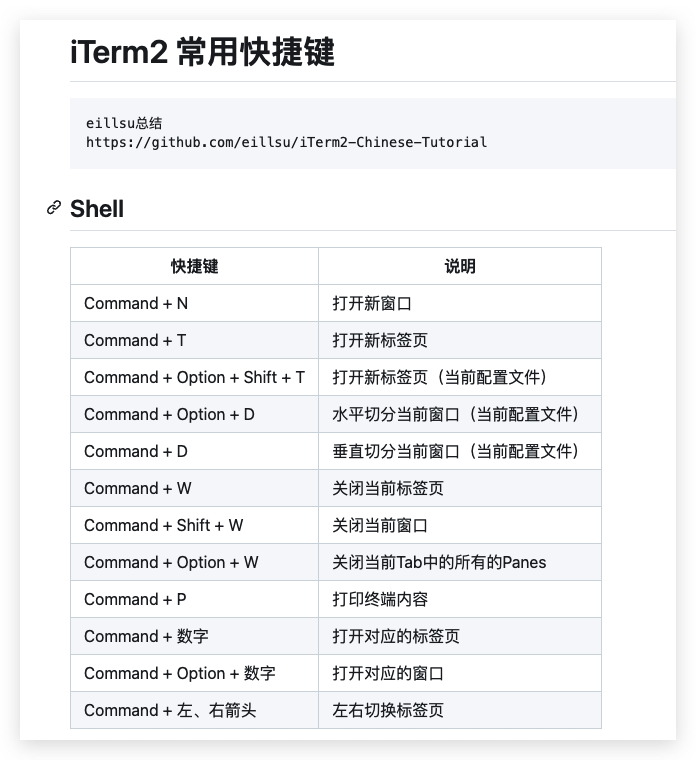This screenshot has width=696, height=760.
Task: Click the Command + Option + D cell
Action: click(x=194, y=414)
